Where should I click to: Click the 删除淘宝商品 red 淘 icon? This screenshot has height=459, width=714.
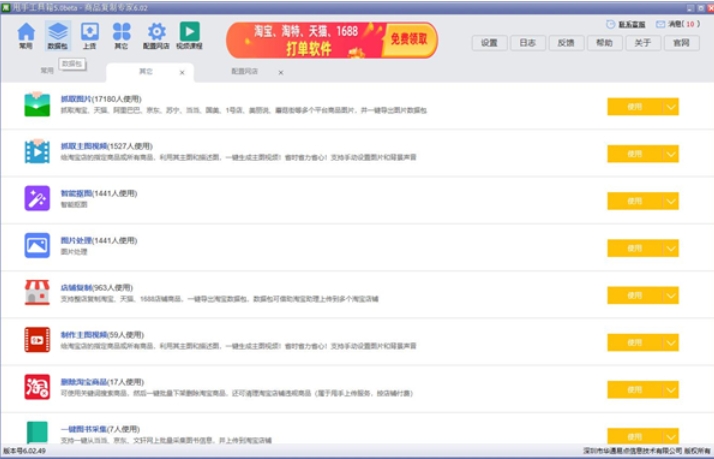37,387
